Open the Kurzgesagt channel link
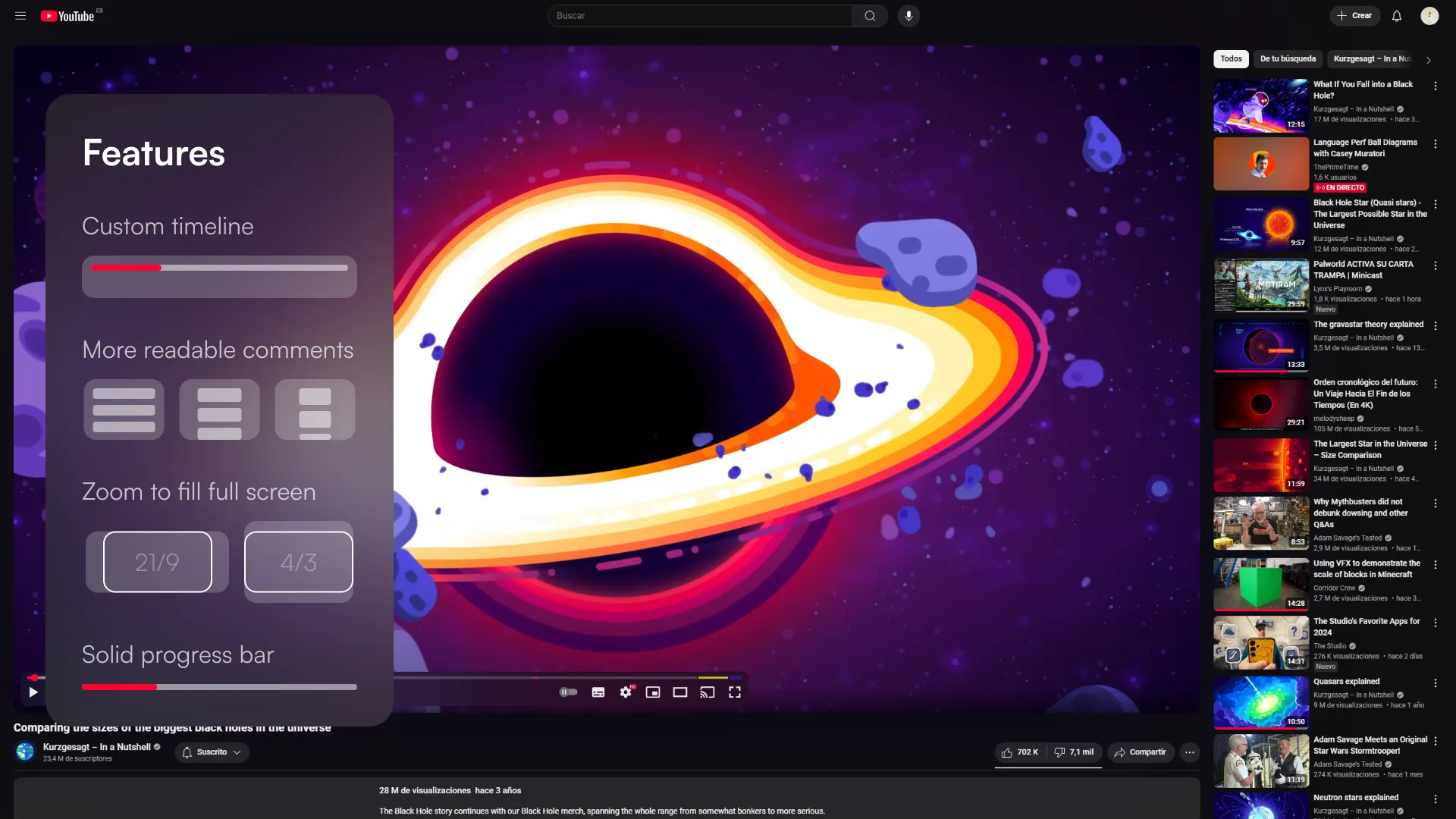The width and height of the screenshot is (1456, 819). coord(98,746)
